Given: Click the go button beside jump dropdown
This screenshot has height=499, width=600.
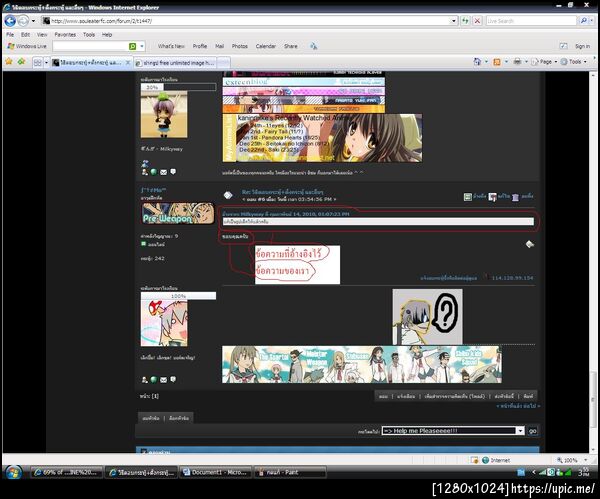Looking at the screenshot, I should point(532,431).
